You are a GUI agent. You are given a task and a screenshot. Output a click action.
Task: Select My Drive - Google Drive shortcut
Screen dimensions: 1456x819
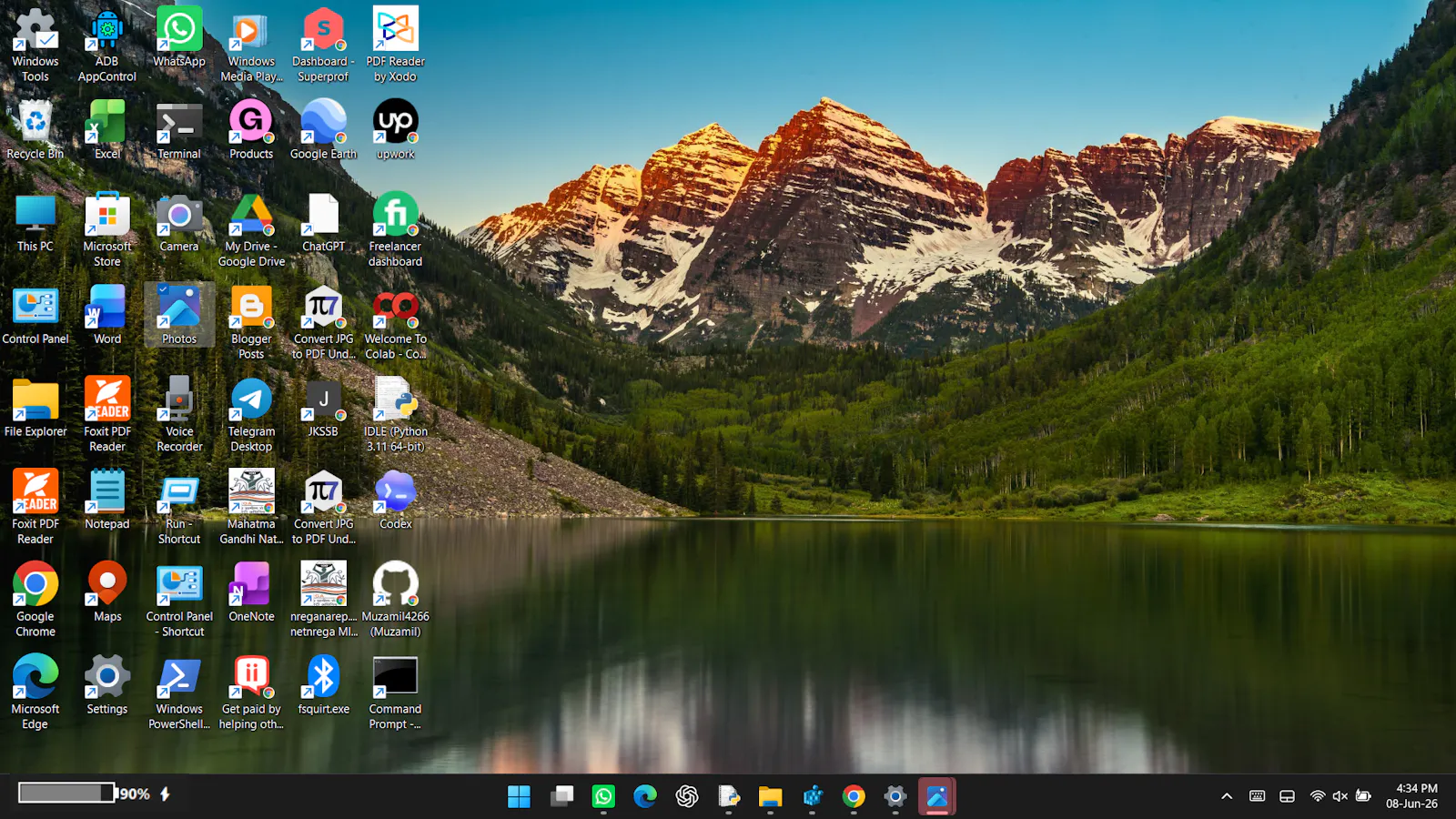pos(251,230)
